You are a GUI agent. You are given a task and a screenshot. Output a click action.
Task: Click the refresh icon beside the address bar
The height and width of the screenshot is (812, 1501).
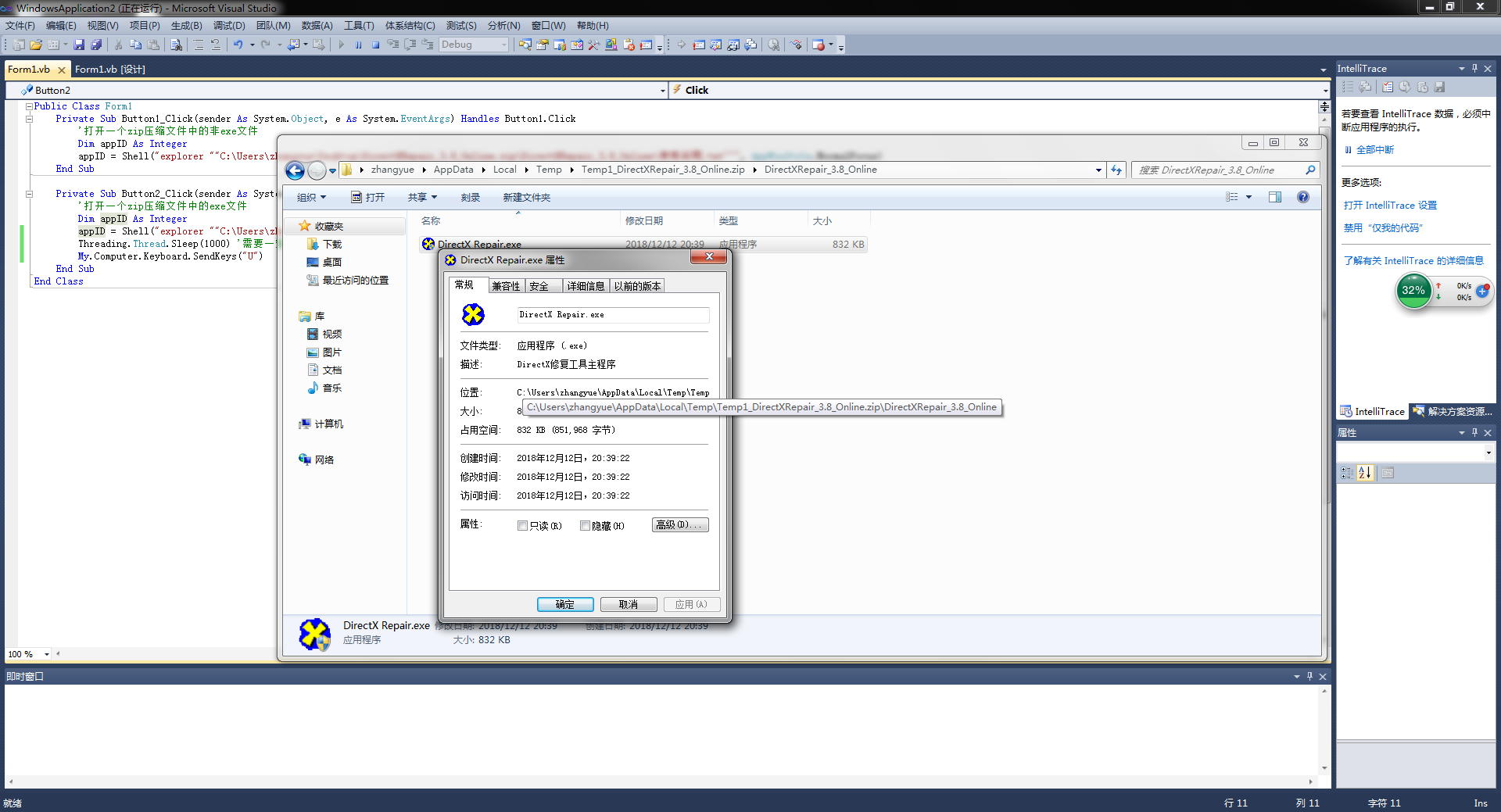pyautogui.click(x=1116, y=170)
